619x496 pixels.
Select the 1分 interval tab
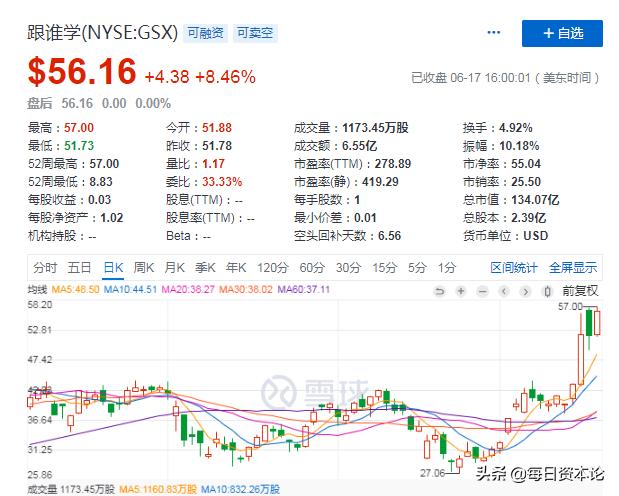(447, 268)
